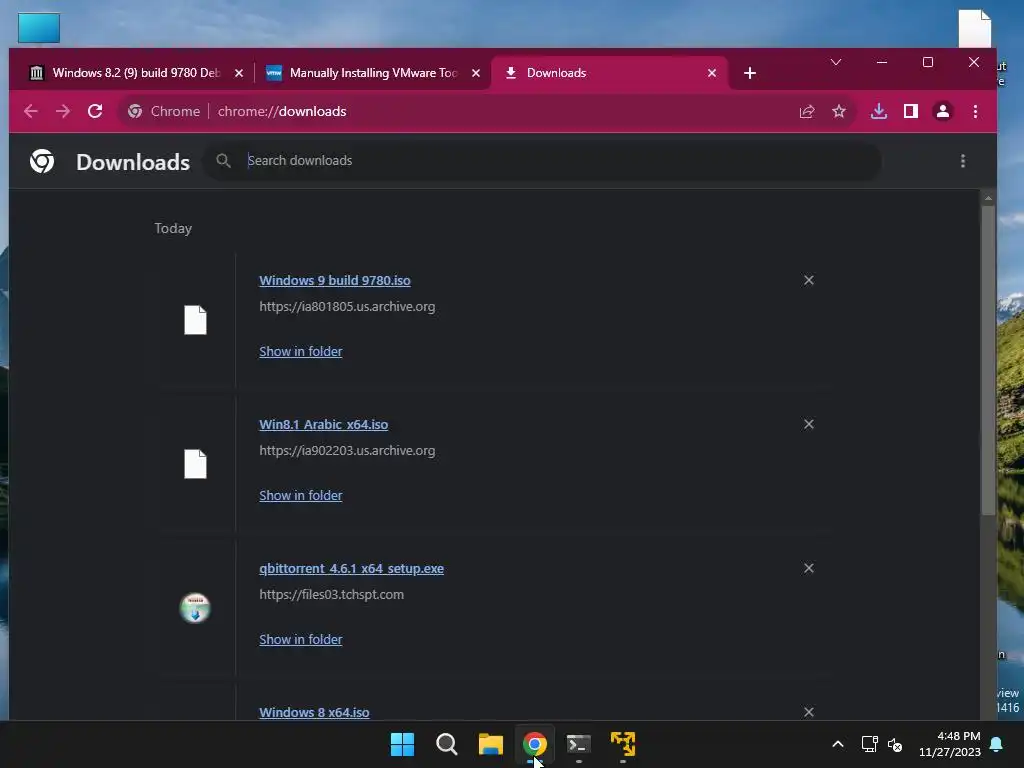Open the Chrome three-dot main menu

[975, 112]
